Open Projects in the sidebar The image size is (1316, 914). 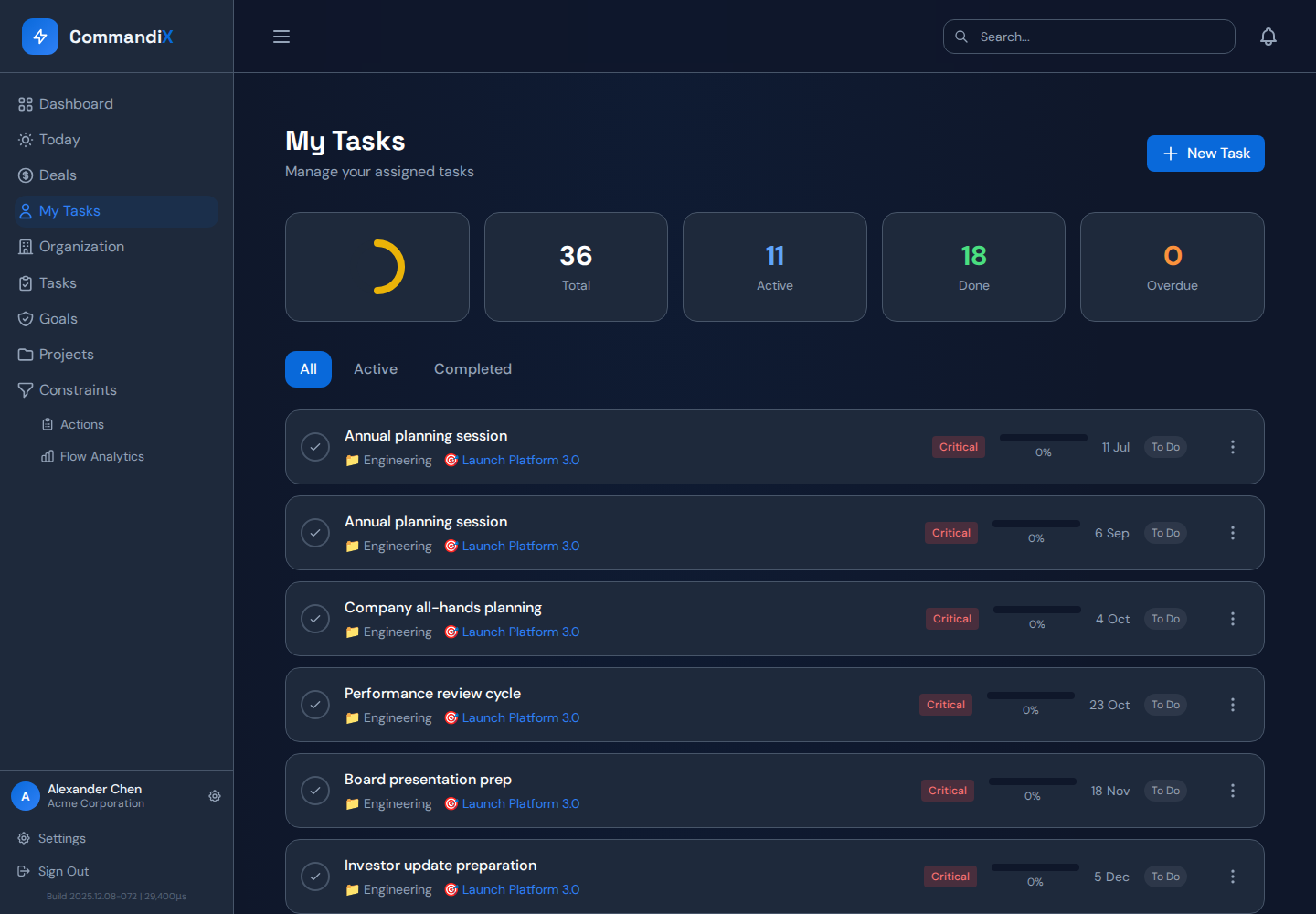(x=117, y=355)
